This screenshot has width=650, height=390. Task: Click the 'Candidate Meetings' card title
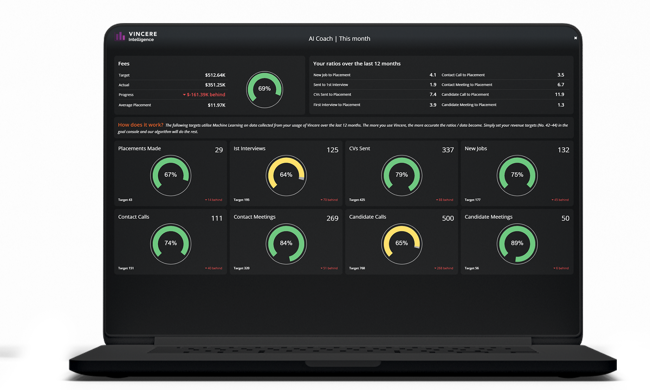[x=488, y=217]
